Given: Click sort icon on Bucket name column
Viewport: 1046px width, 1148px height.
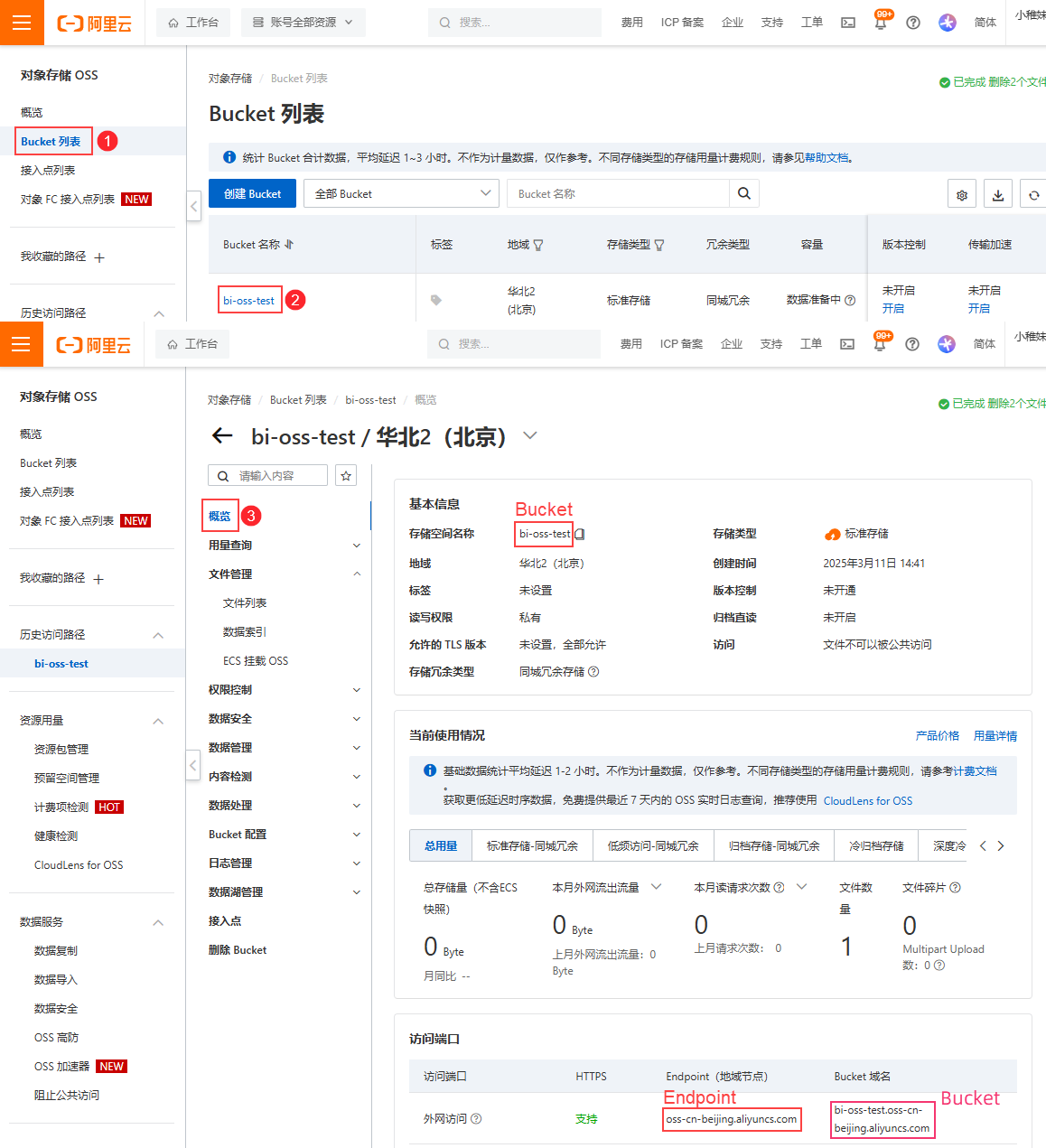Looking at the screenshot, I should point(289,245).
